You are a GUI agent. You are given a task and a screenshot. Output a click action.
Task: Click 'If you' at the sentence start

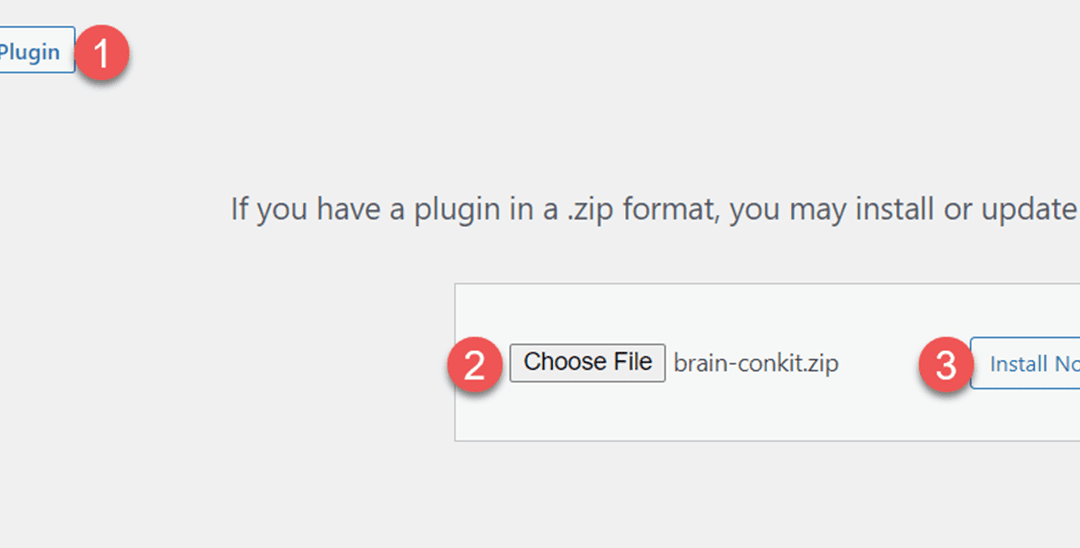(x=269, y=210)
